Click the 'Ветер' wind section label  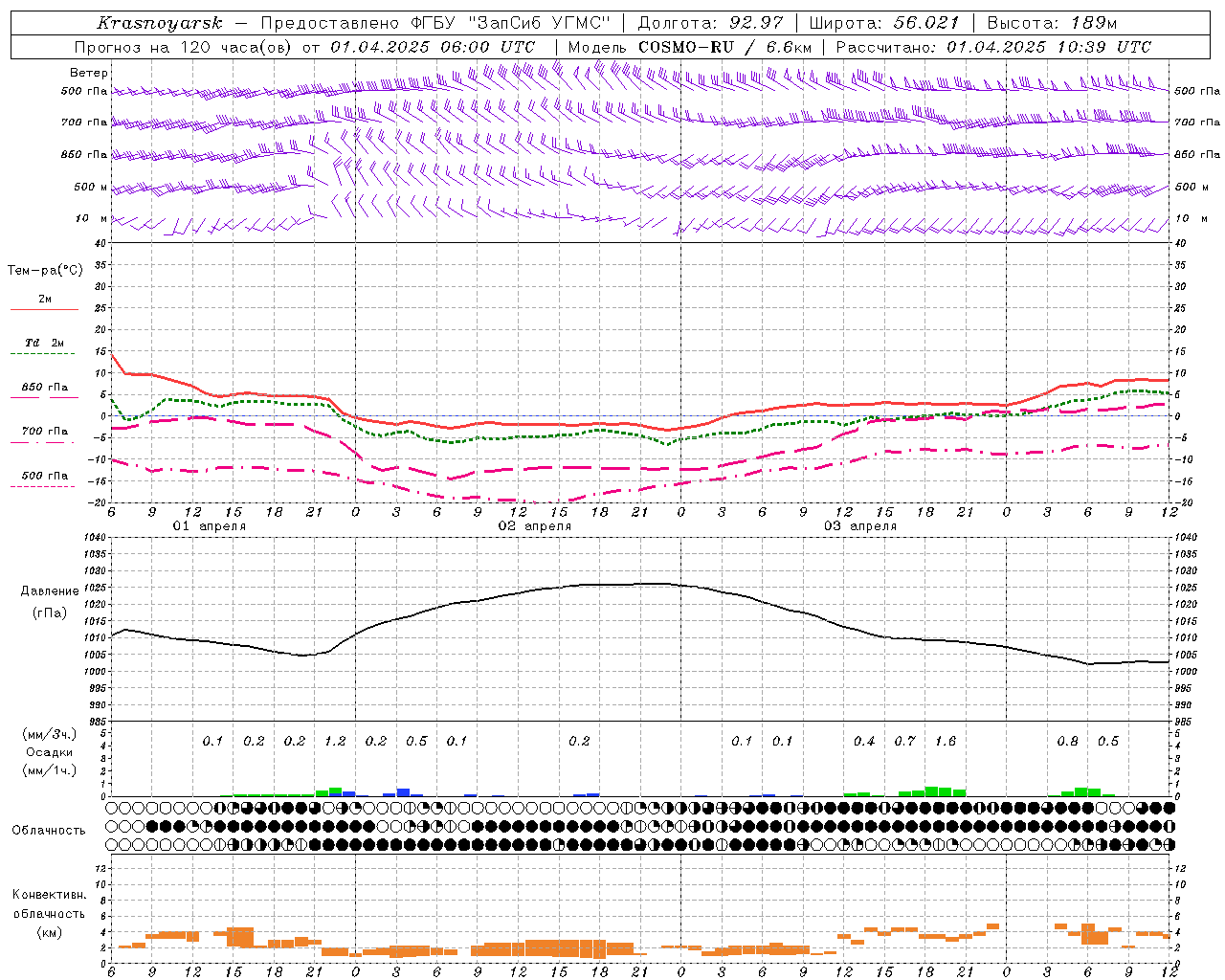(x=89, y=73)
